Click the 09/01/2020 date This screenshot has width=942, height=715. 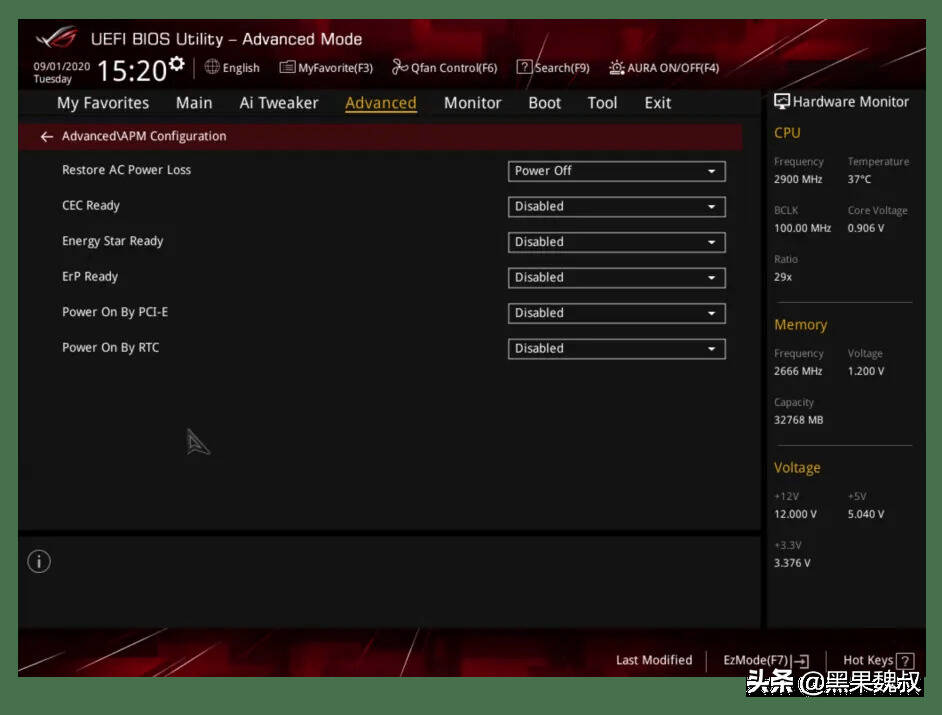(61, 66)
